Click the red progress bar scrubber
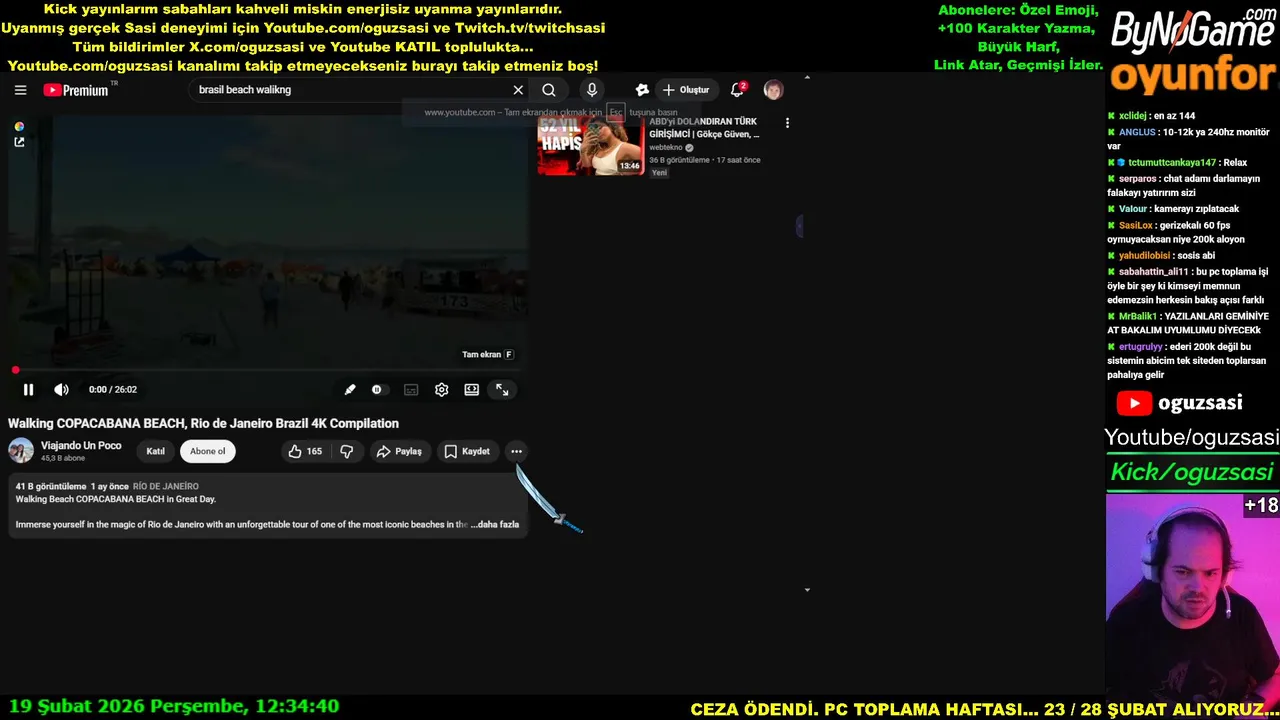The image size is (1280, 720). click(15, 370)
